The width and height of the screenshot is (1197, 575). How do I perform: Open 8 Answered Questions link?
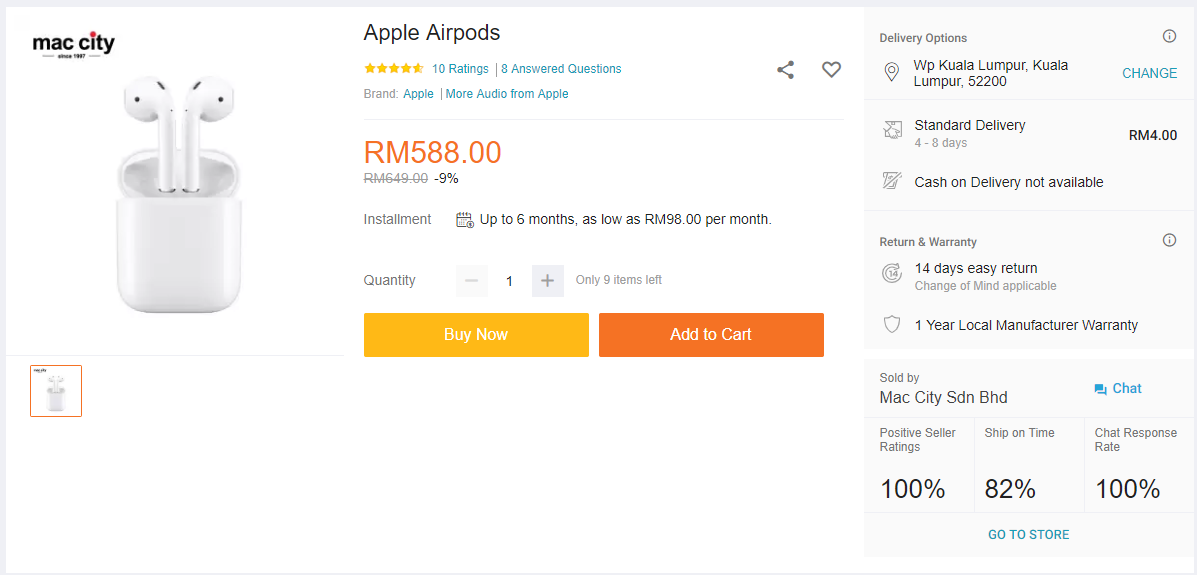click(561, 69)
